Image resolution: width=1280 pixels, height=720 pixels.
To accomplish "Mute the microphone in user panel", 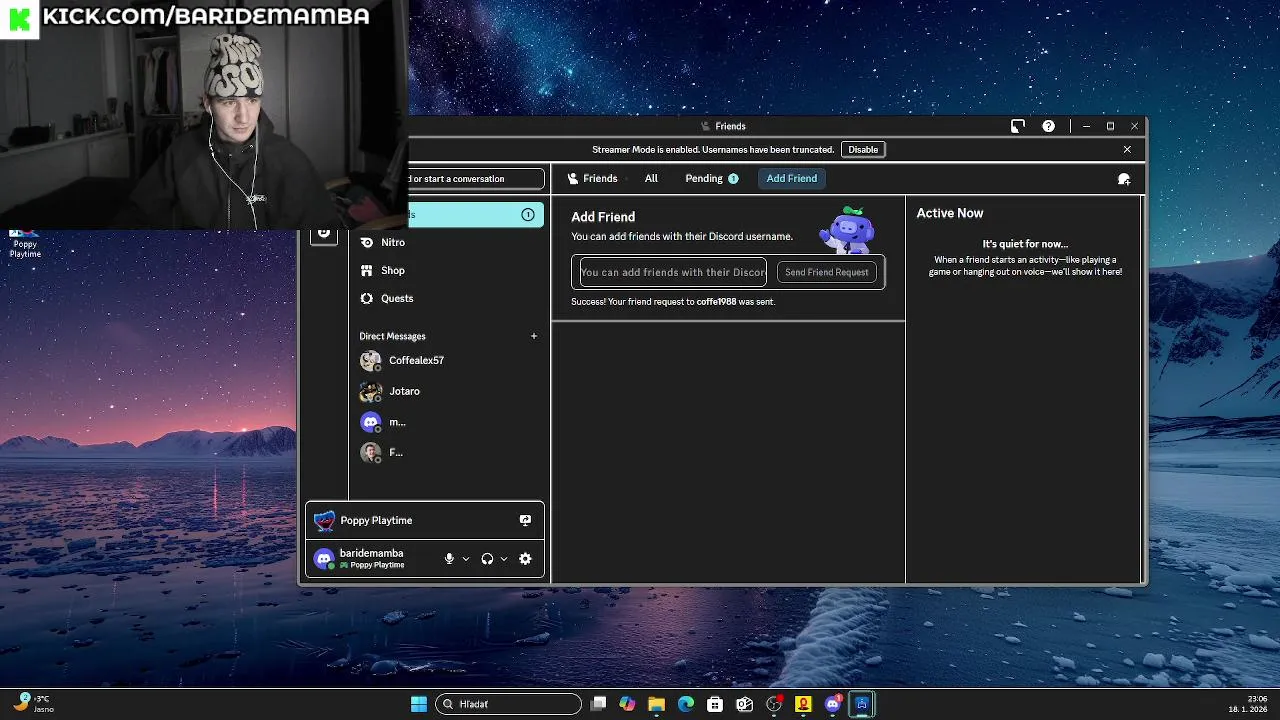I will pos(449,559).
